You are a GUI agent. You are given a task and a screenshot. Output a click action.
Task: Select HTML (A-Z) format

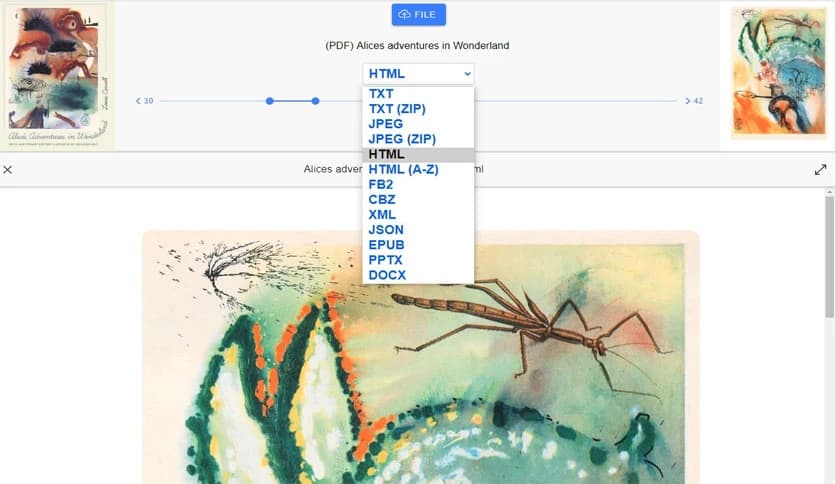pyautogui.click(x=418, y=170)
